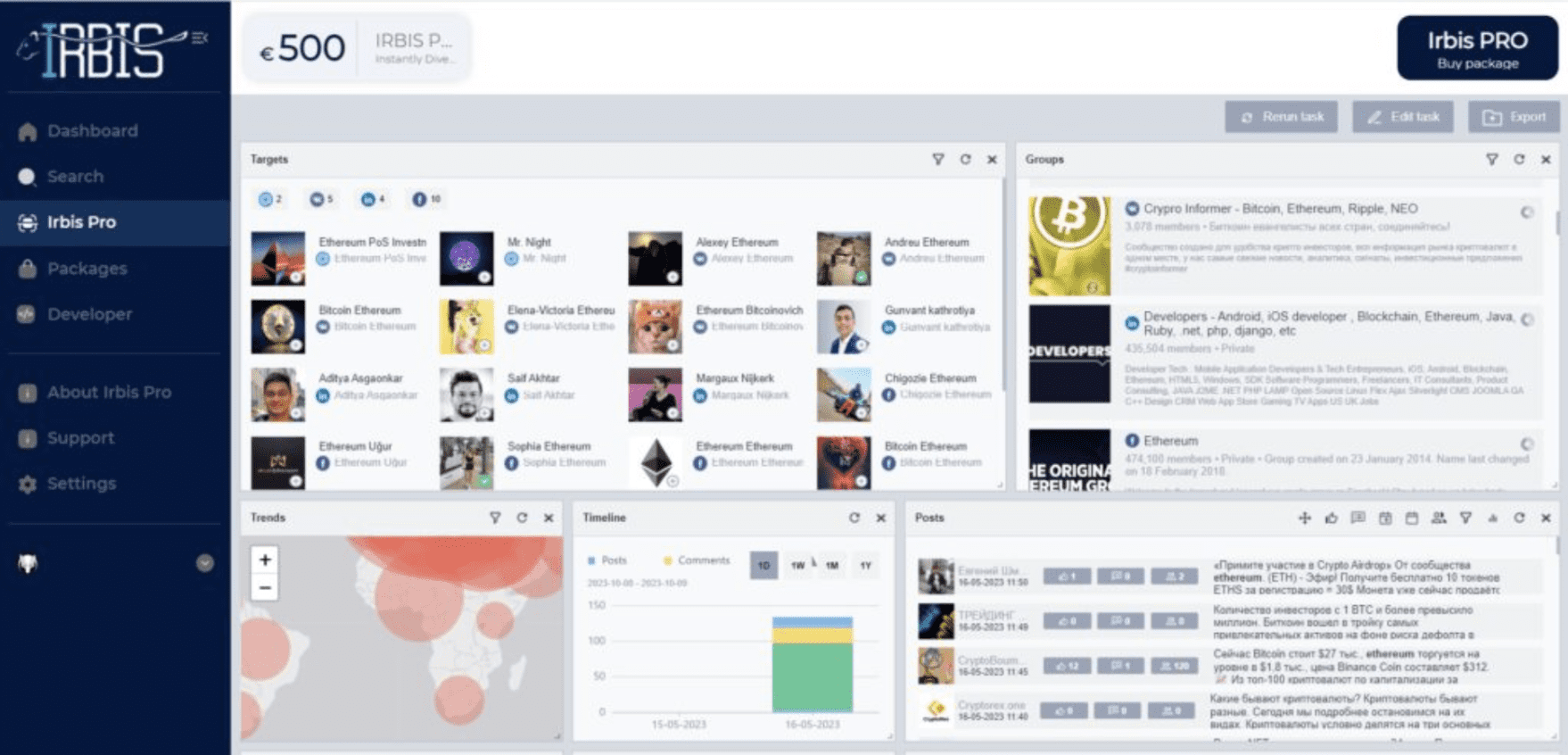Toggle the network filter chip showing 5
This screenshot has height=755, width=1568.
(321, 200)
